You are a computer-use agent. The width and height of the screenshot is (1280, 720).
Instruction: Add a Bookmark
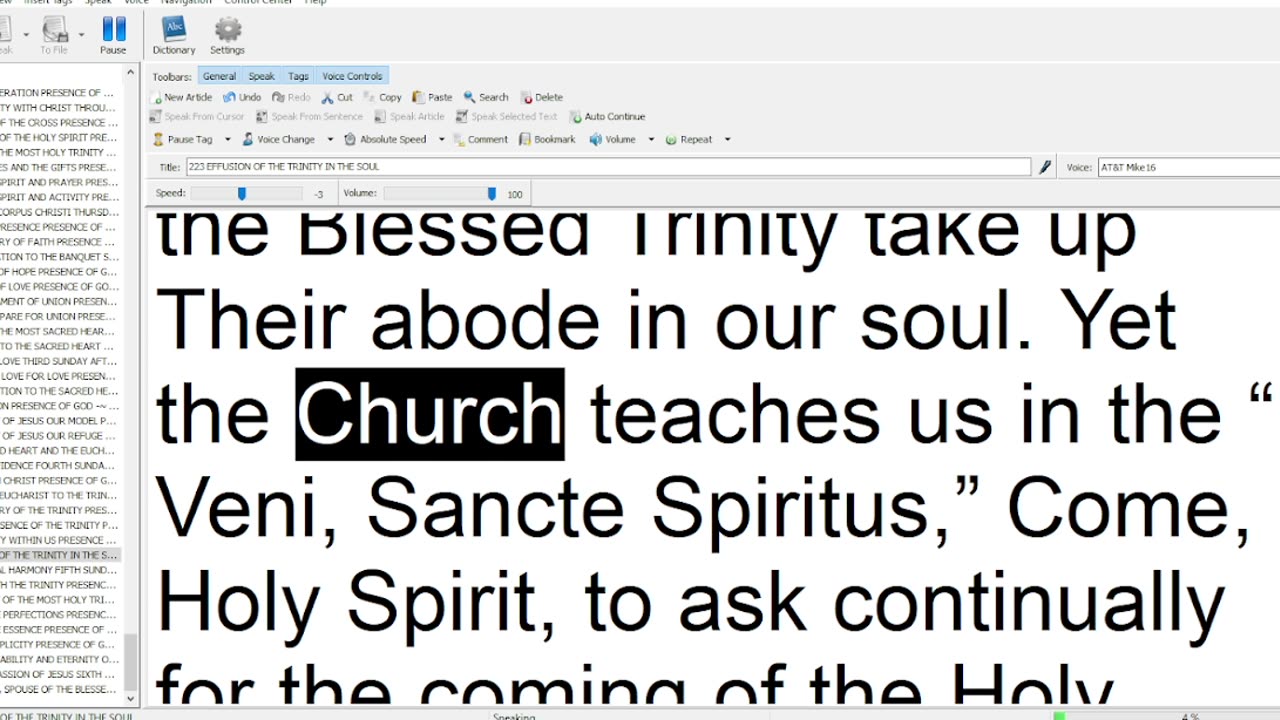[547, 139]
